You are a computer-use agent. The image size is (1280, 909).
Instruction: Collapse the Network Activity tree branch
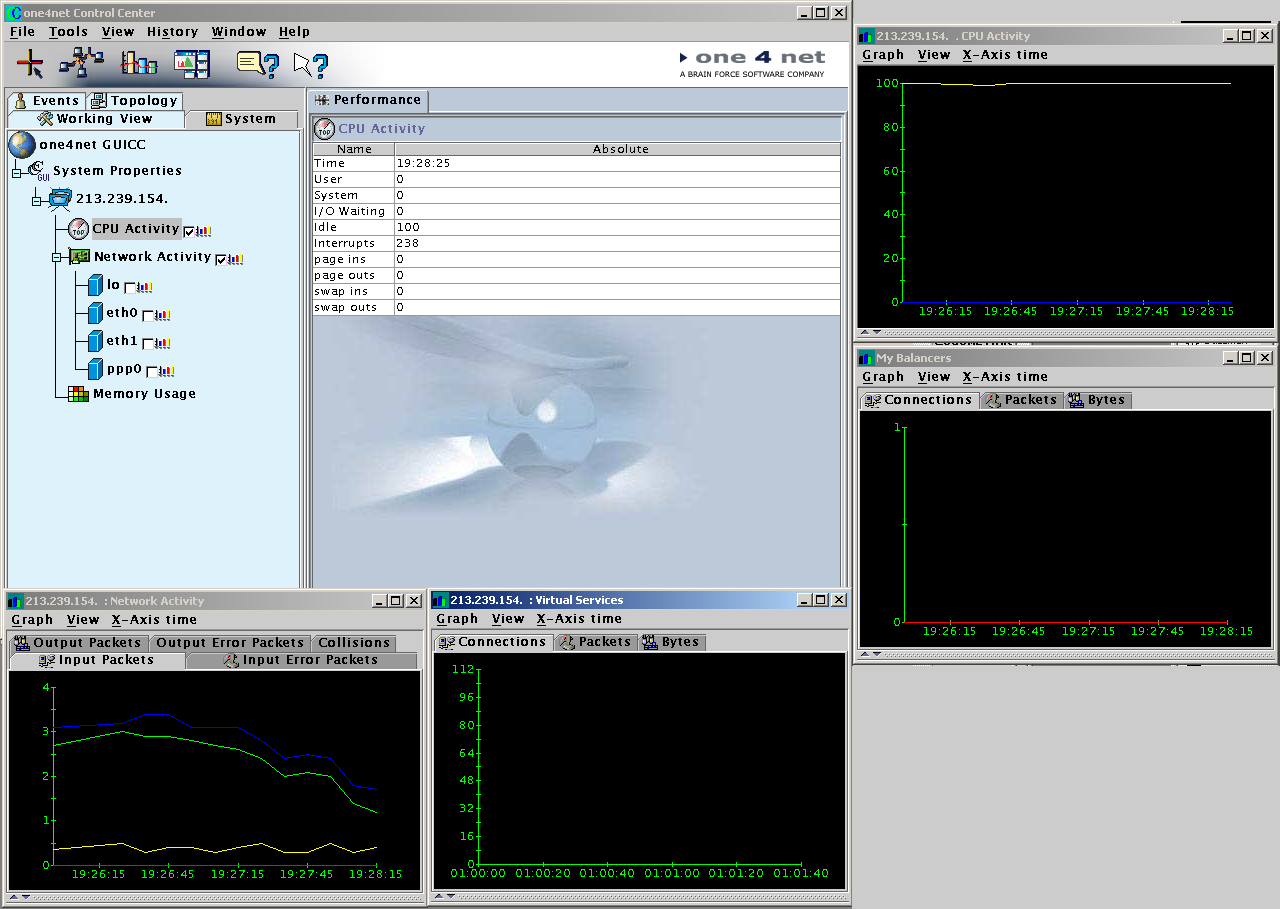tap(57, 258)
